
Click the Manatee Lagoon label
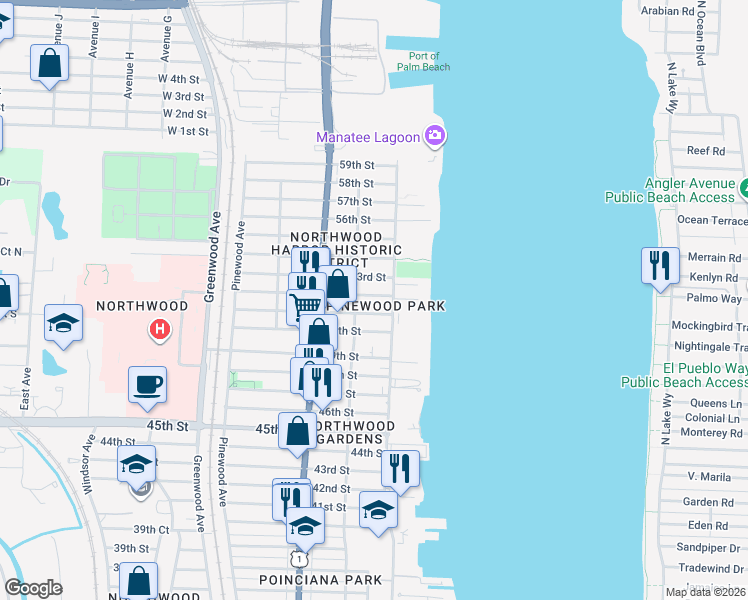[368, 137]
